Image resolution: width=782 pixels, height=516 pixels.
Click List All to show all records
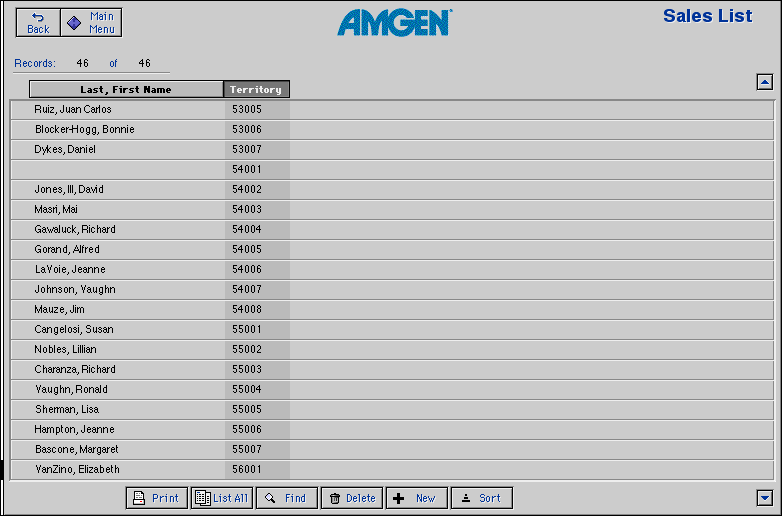click(x=222, y=498)
